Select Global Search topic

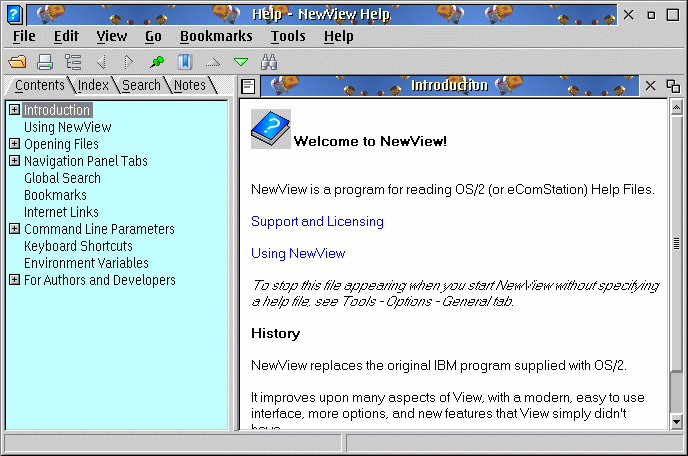coord(62,178)
